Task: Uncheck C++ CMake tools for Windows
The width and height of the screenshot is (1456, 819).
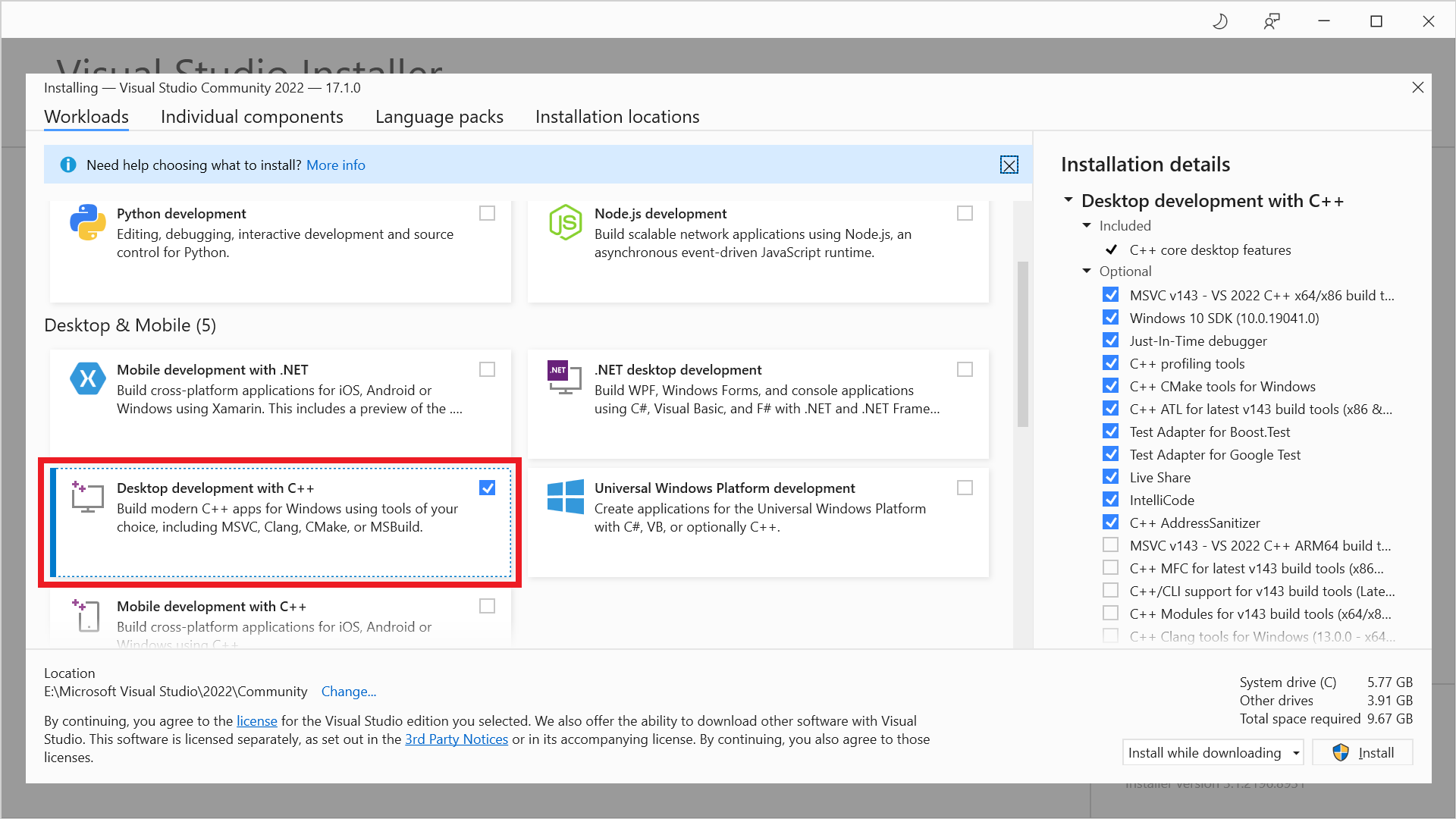Action: (x=1110, y=386)
